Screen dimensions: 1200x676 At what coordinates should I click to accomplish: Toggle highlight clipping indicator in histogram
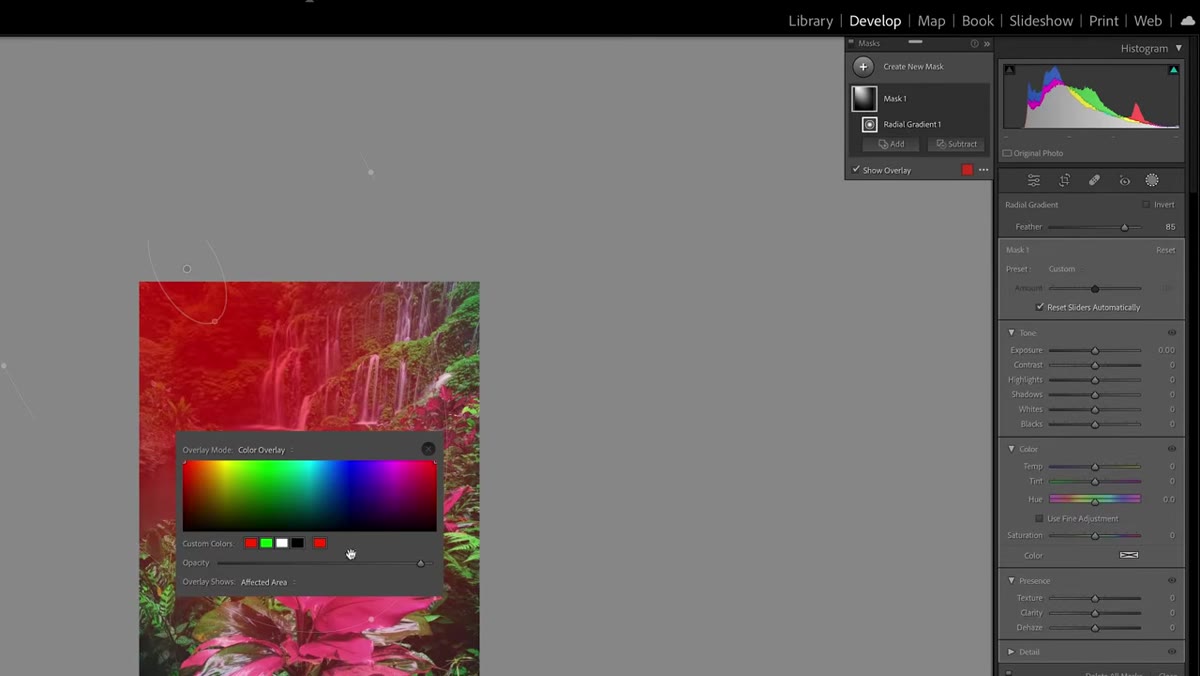click(x=1173, y=70)
